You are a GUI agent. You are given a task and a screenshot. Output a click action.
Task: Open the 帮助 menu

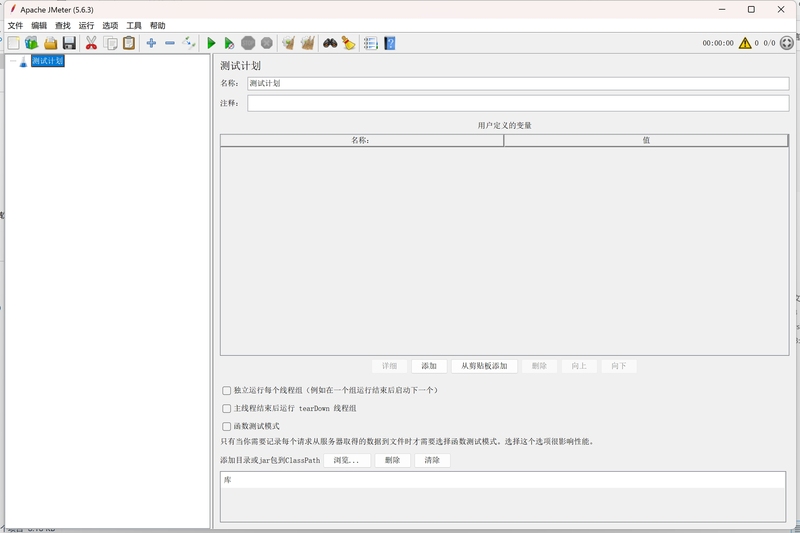click(x=158, y=26)
